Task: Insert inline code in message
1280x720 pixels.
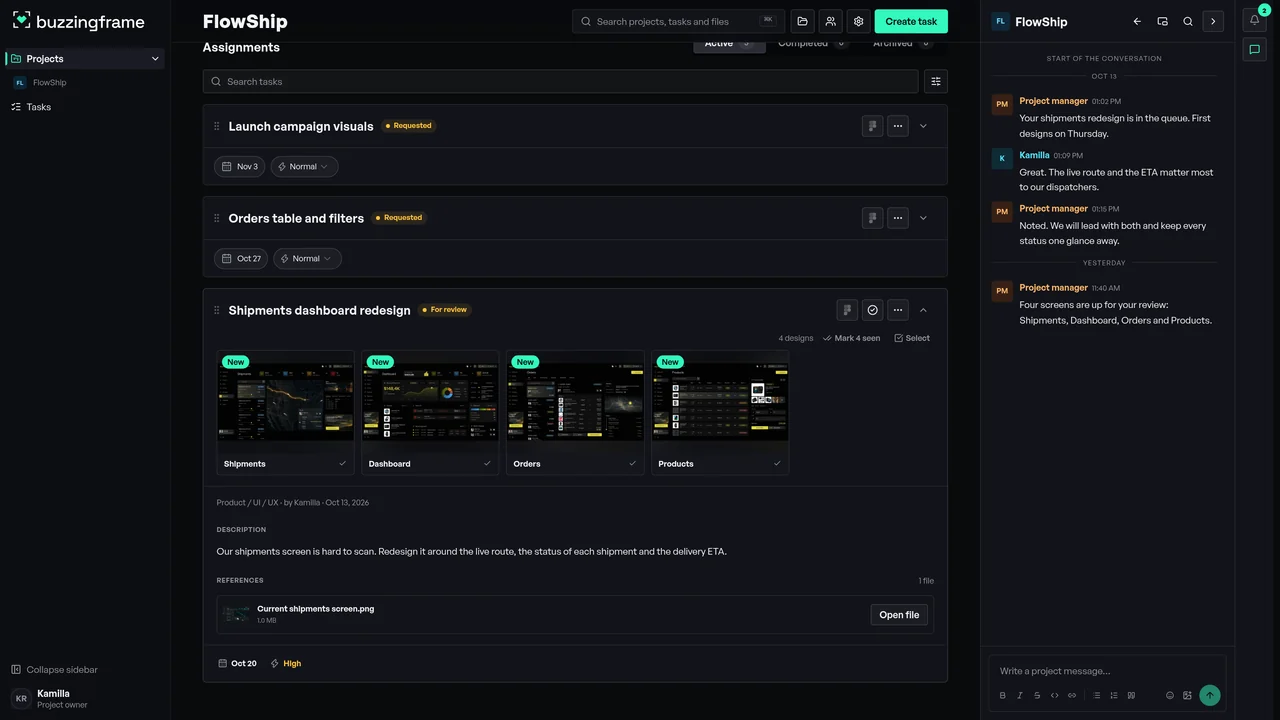Action: coord(1054,695)
